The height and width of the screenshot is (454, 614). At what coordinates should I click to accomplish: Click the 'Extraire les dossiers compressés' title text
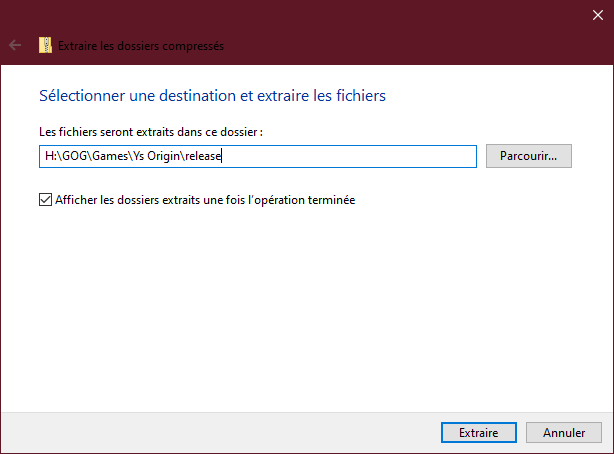click(141, 45)
